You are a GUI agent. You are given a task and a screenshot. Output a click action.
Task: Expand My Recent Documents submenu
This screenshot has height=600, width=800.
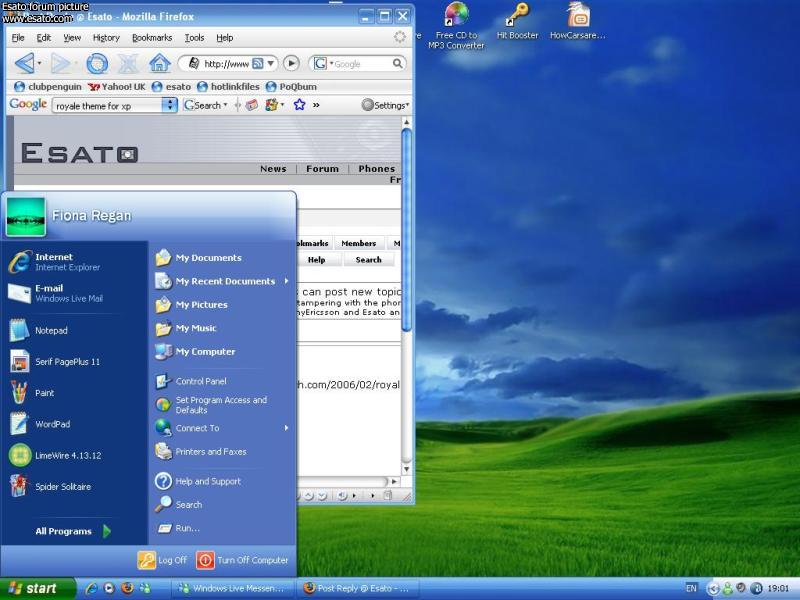tap(286, 281)
